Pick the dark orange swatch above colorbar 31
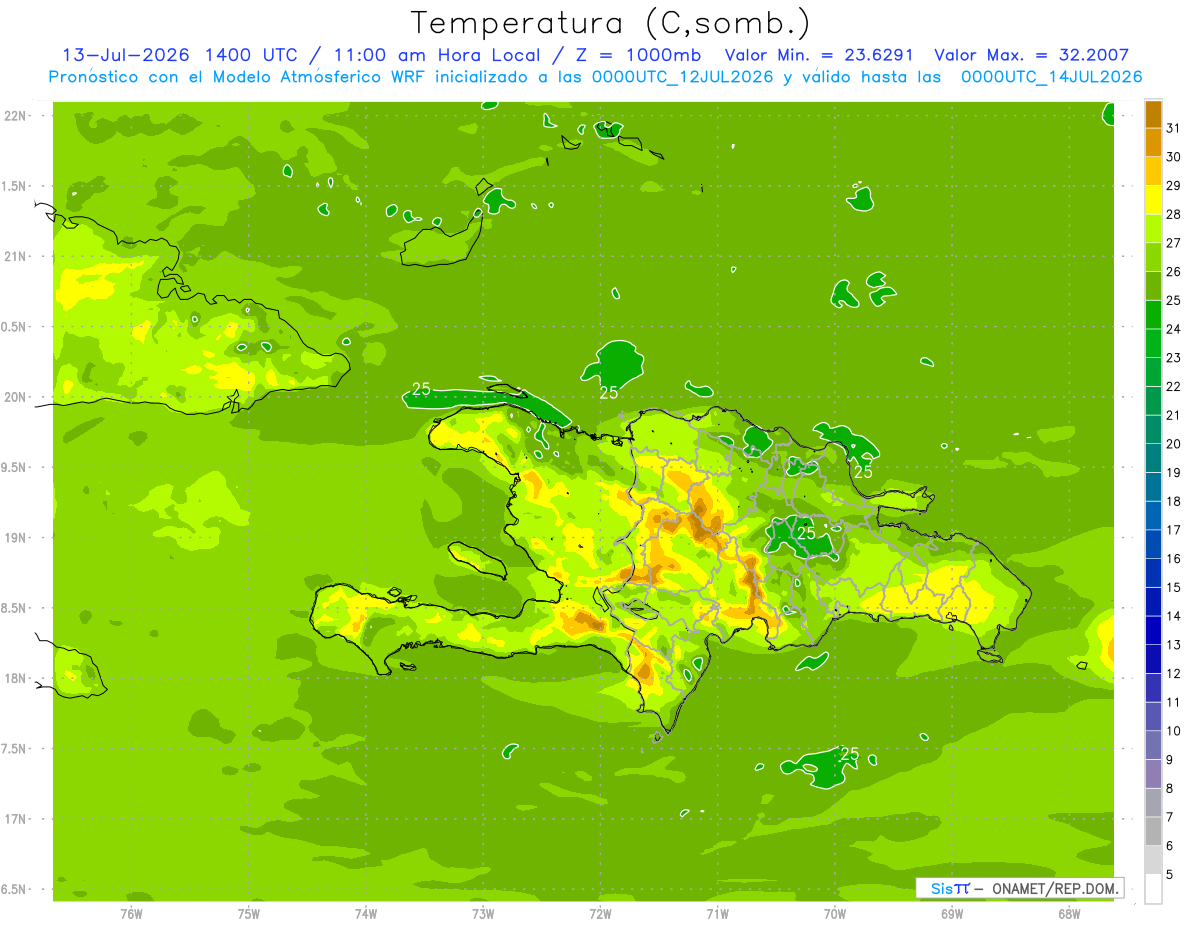 1153,114
